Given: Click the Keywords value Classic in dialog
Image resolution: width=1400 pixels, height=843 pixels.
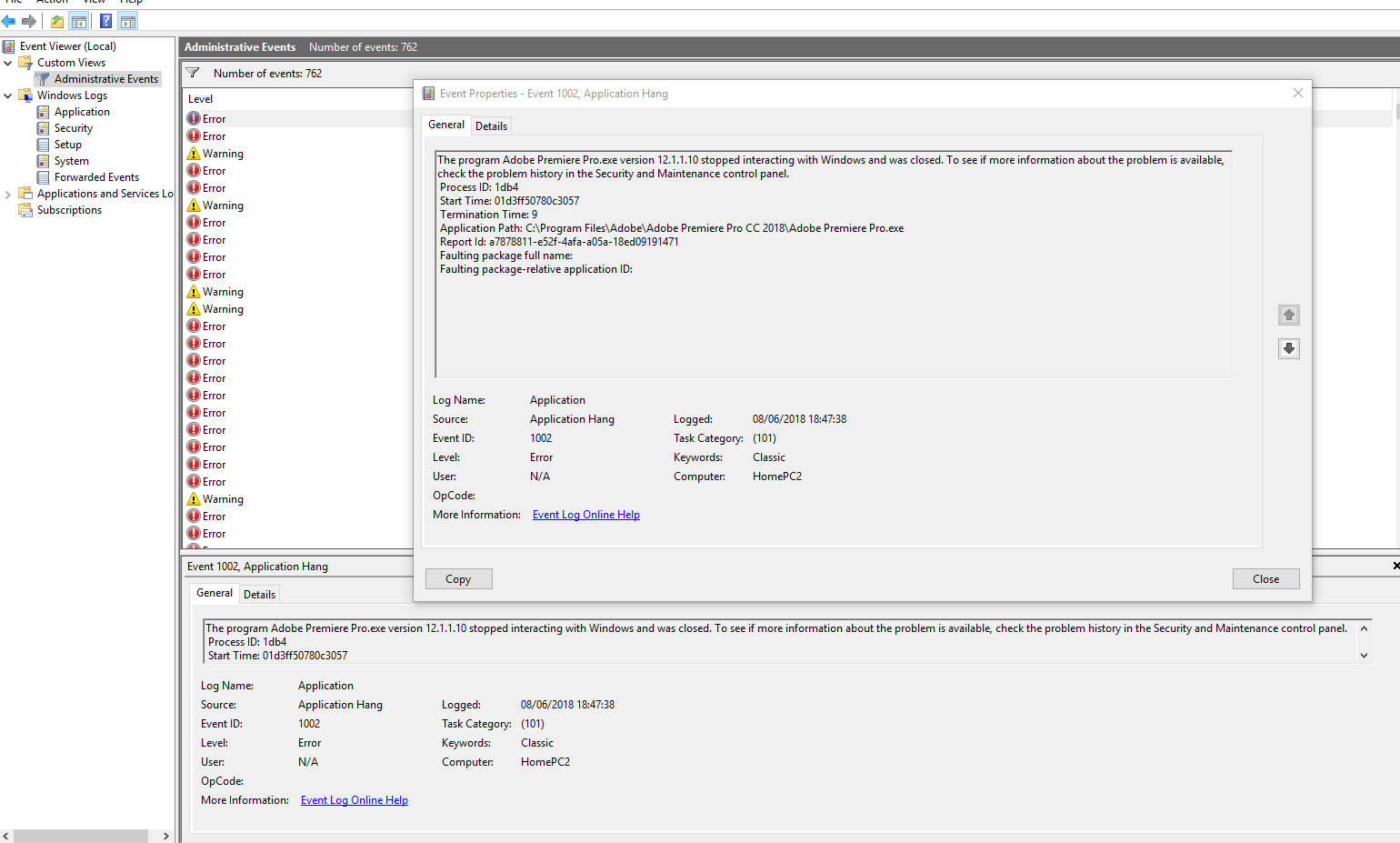Looking at the screenshot, I should click(x=769, y=457).
